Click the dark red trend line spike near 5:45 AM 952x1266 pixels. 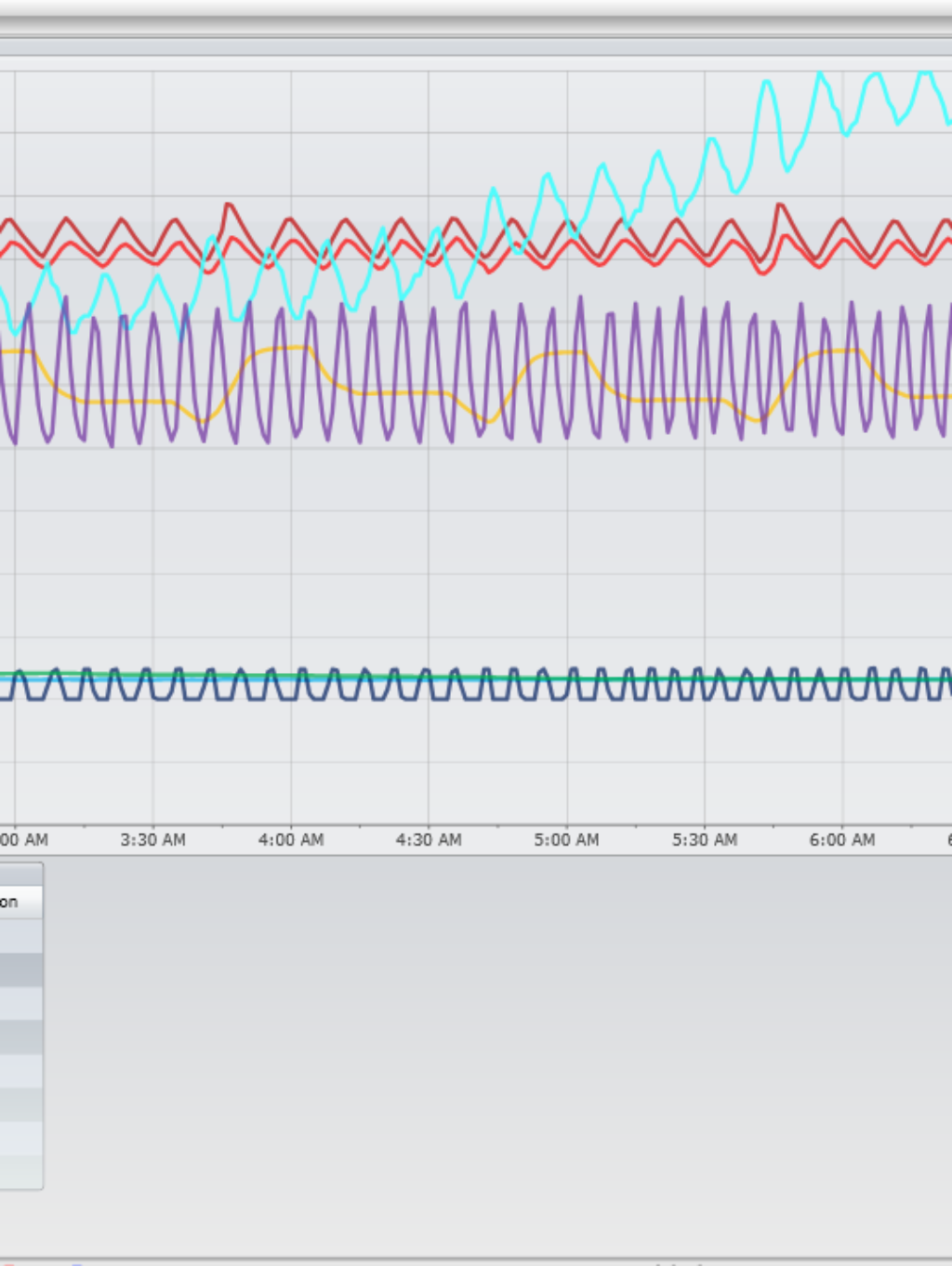tap(780, 206)
